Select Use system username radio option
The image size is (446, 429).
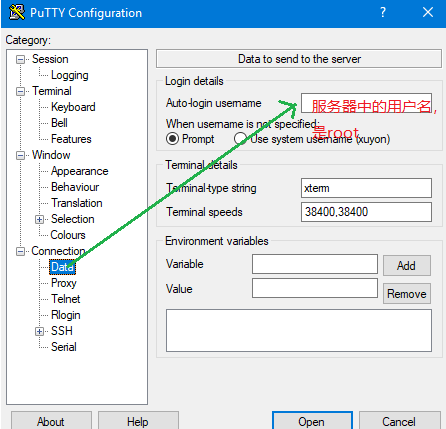point(241,139)
